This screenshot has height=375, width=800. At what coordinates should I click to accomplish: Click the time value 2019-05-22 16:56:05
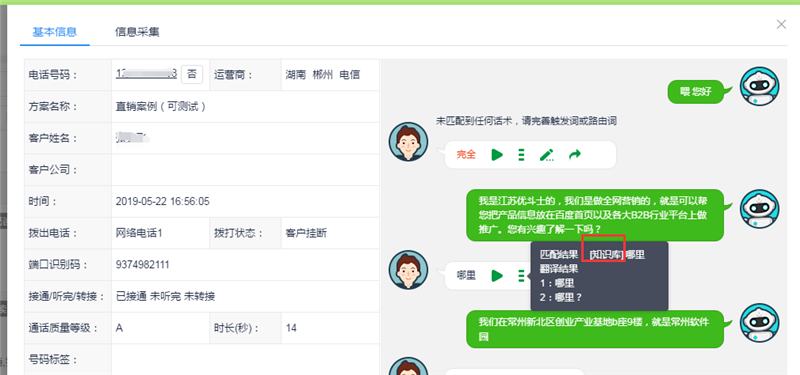163,202
